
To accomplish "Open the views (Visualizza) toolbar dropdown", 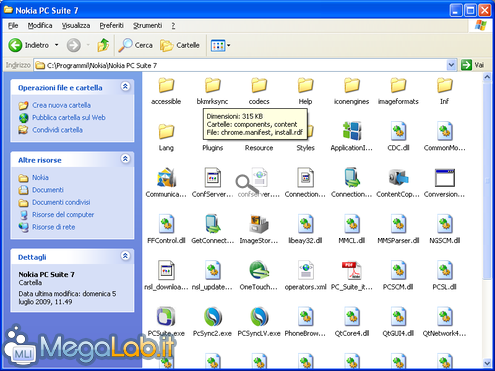I will [229, 45].
